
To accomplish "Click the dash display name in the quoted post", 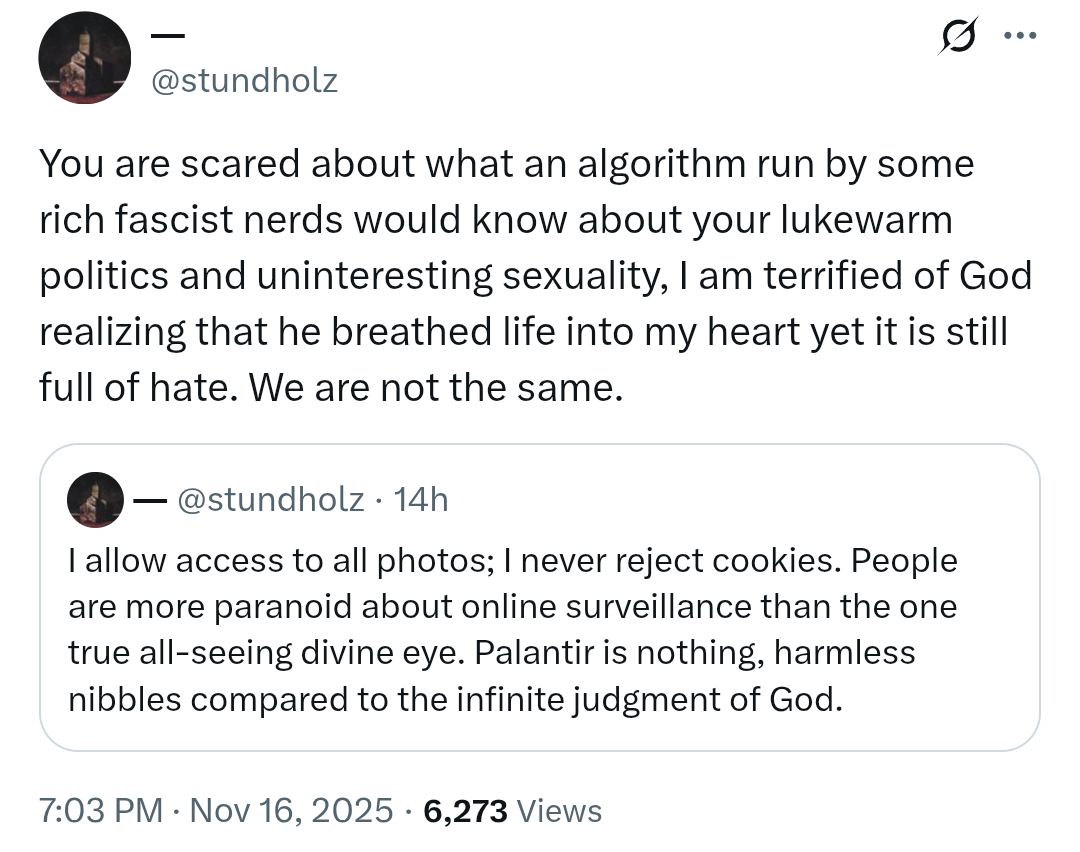I will click(x=149, y=498).
